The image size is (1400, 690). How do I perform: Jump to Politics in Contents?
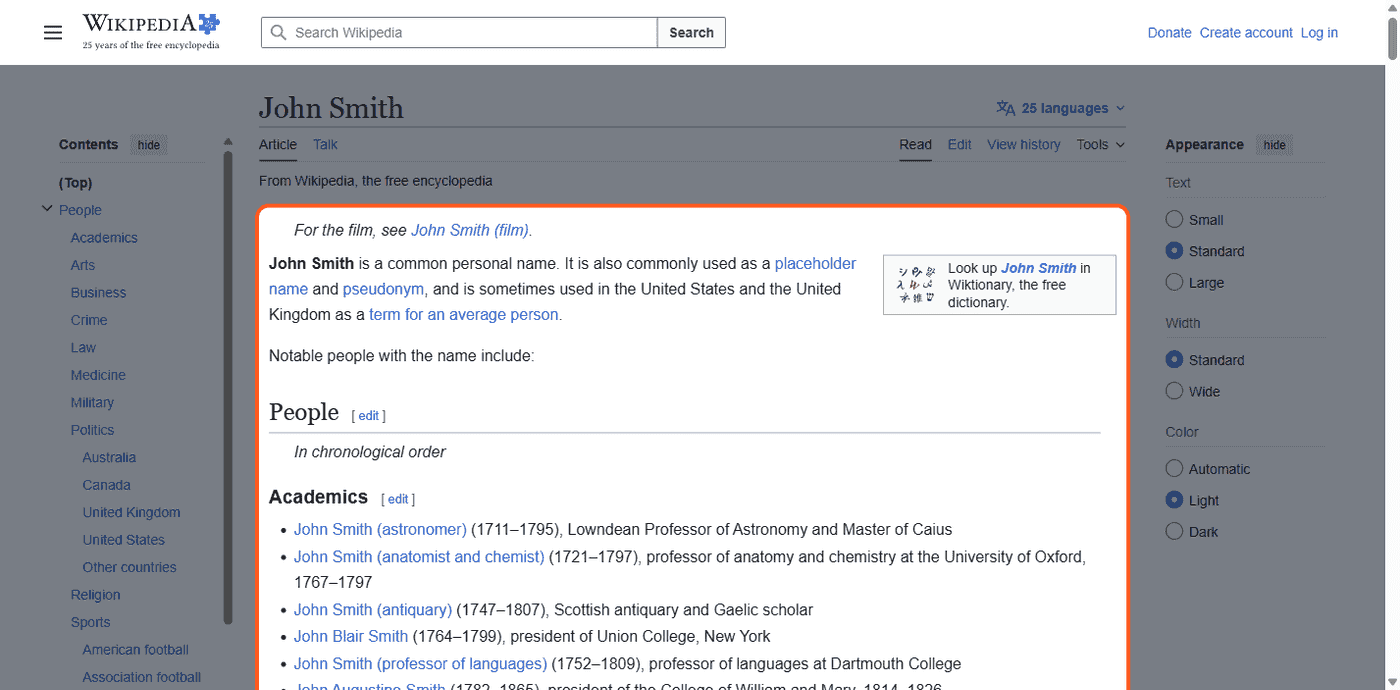point(92,430)
